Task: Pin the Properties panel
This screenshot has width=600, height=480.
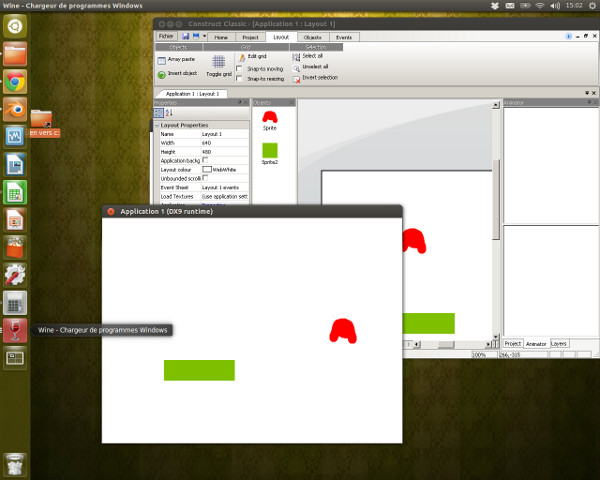Action: (x=240, y=102)
